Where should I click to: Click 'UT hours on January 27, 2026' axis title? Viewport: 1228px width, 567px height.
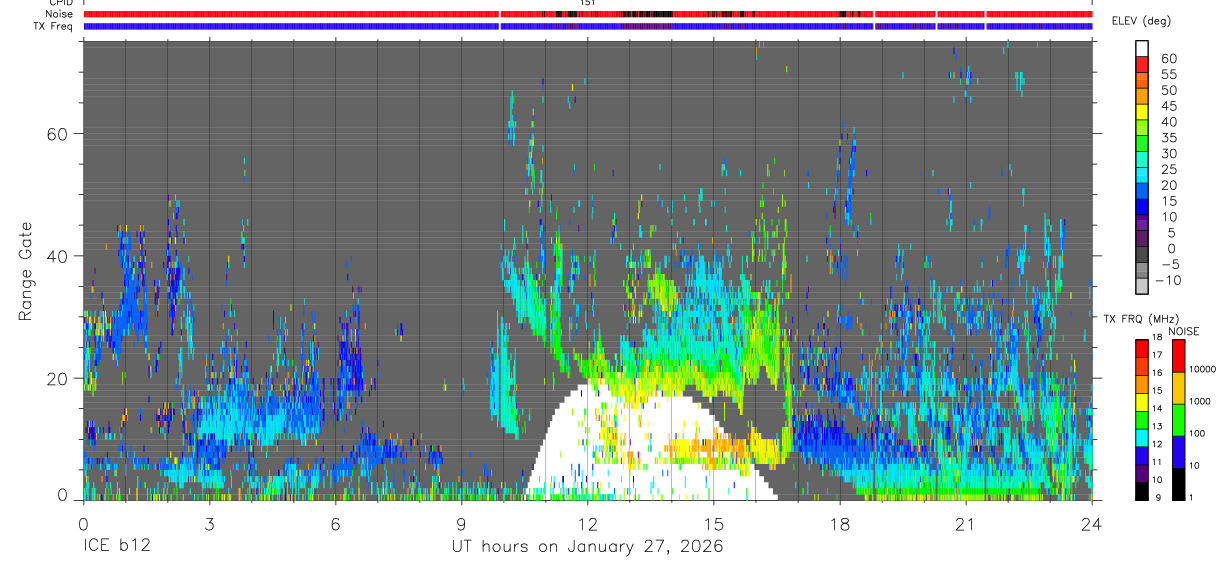coord(587,547)
